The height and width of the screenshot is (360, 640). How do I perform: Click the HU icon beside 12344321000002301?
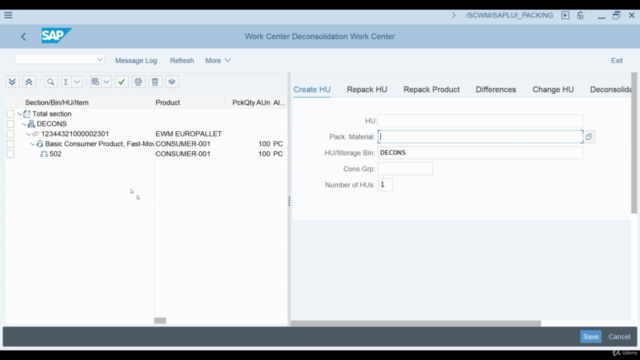[x=36, y=134]
